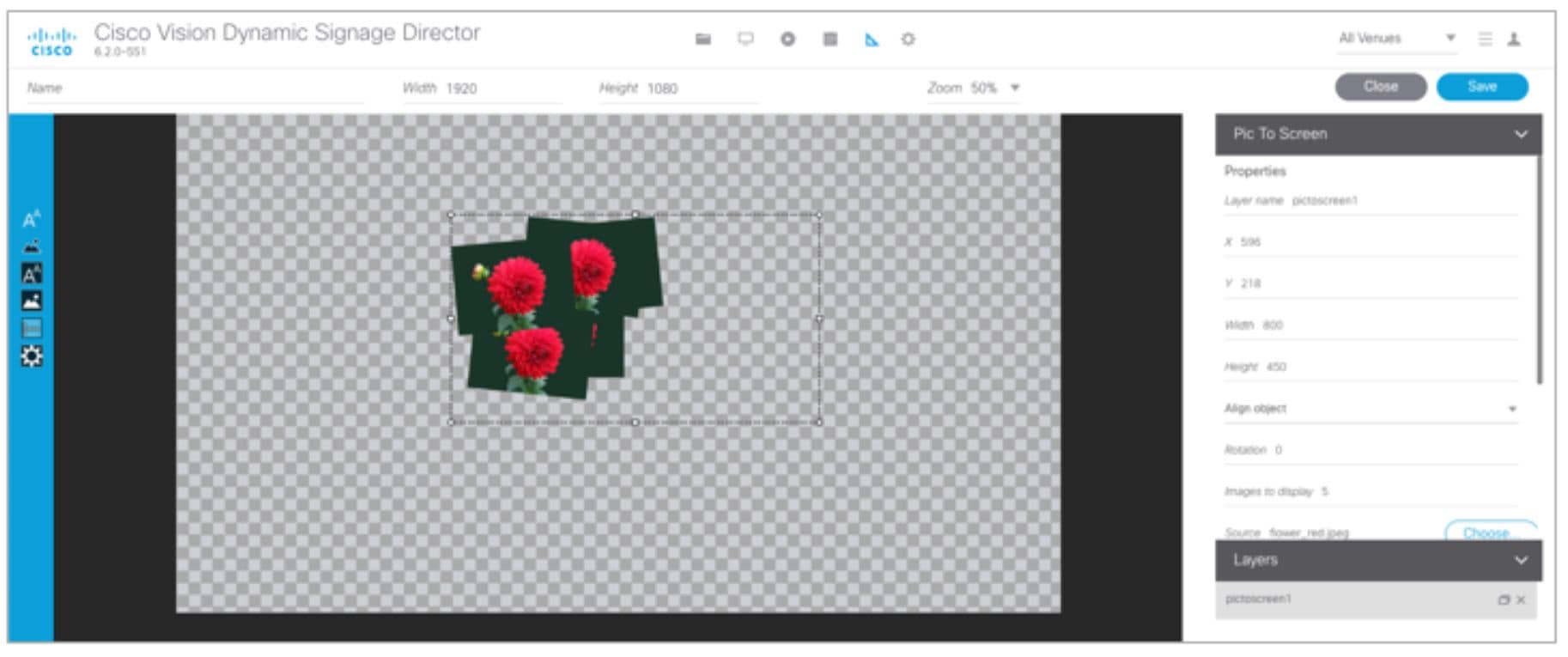Select the red flower collage on canvas
The image size is (1568, 657).
(x=557, y=307)
